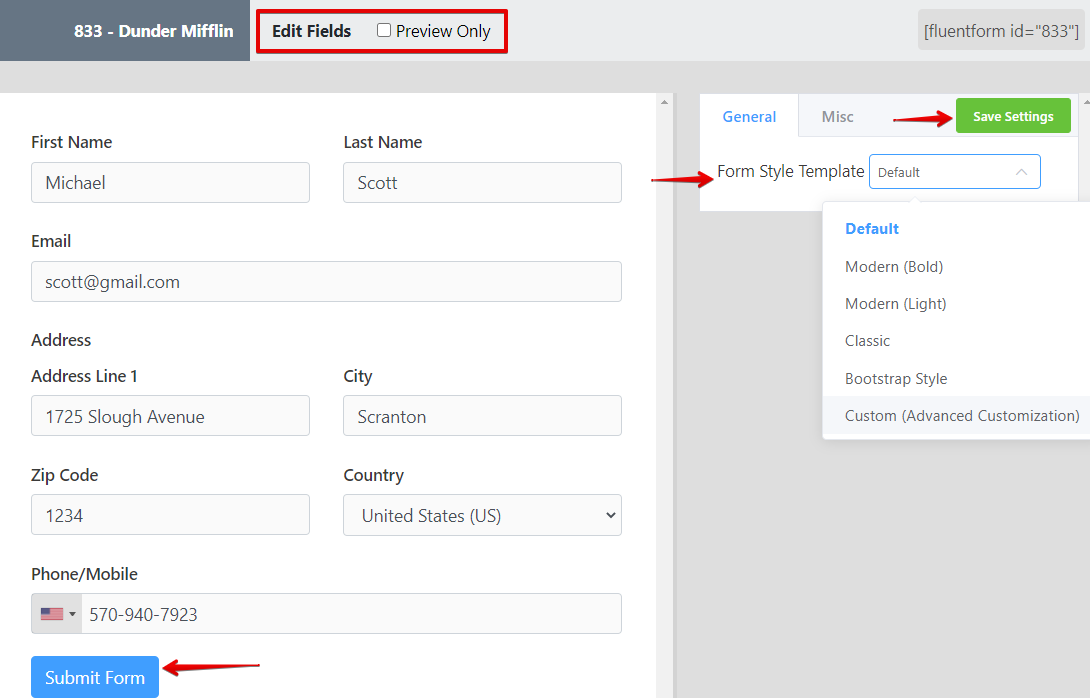Choose Modern (Bold) template
Viewport: 1090px width, 698px height.
tap(894, 267)
